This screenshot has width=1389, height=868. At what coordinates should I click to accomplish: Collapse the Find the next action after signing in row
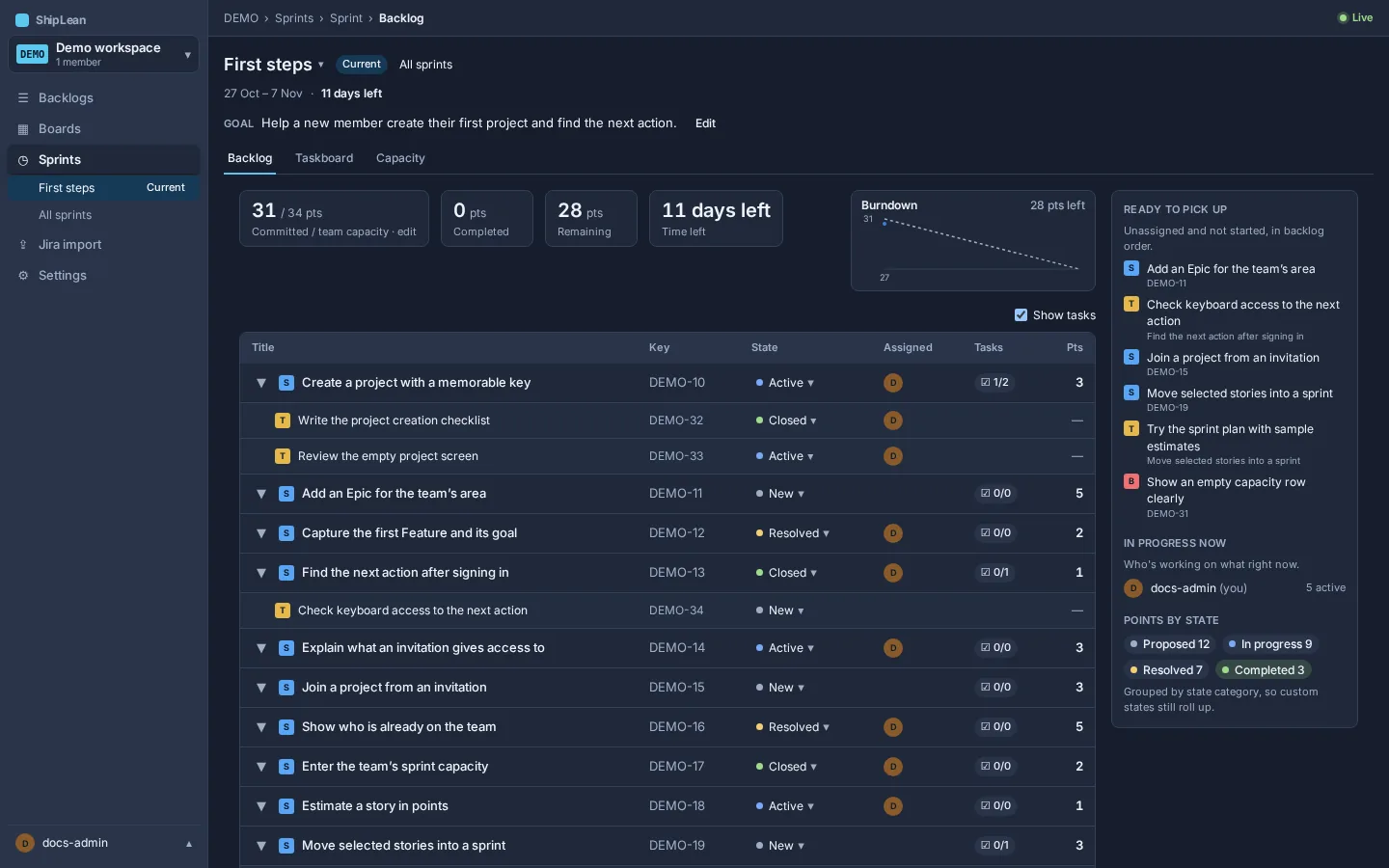coord(261,573)
